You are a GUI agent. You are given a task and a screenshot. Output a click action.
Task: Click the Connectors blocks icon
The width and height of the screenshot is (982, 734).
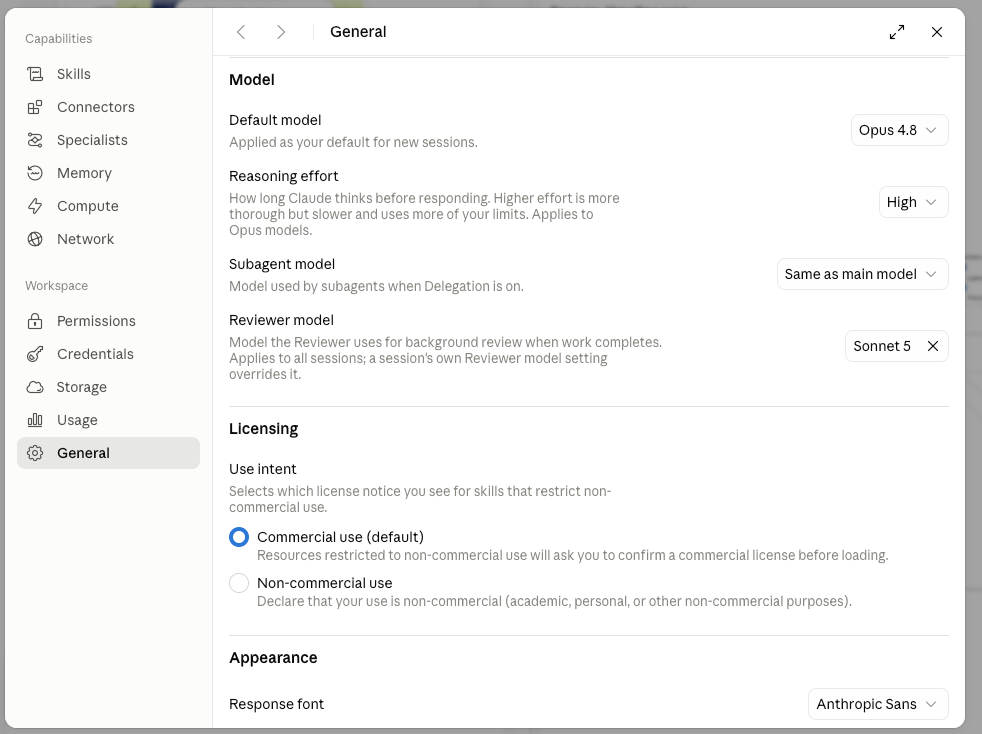pos(35,107)
